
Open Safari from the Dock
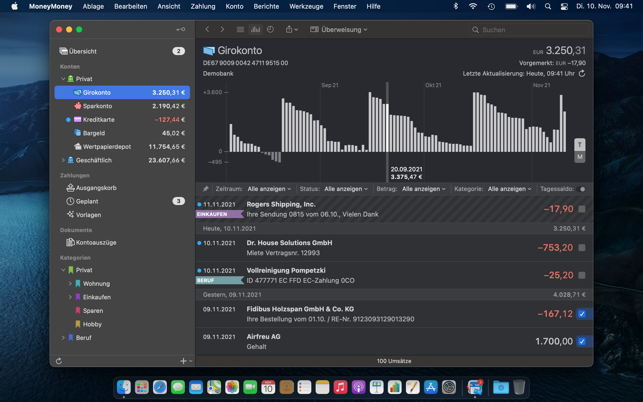click(x=160, y=387)
